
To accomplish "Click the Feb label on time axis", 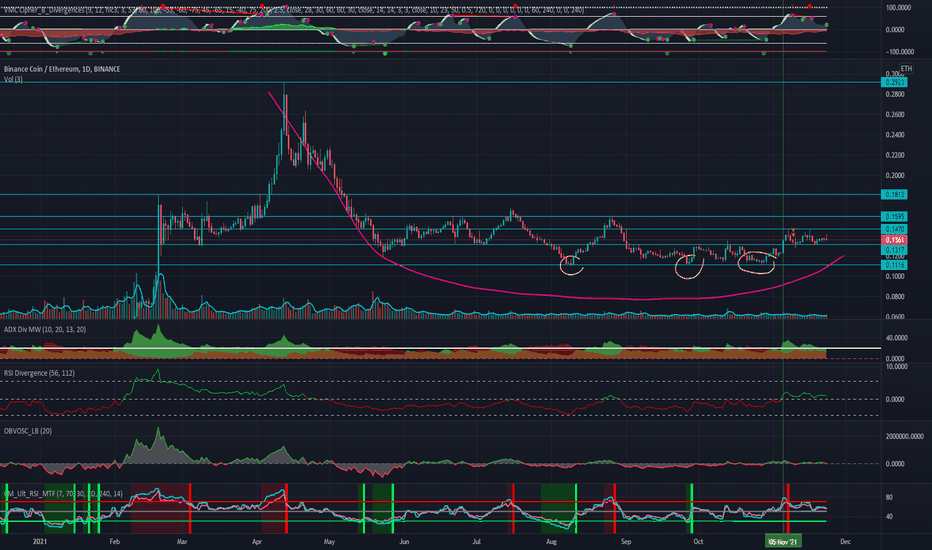I will coord(115,542).
